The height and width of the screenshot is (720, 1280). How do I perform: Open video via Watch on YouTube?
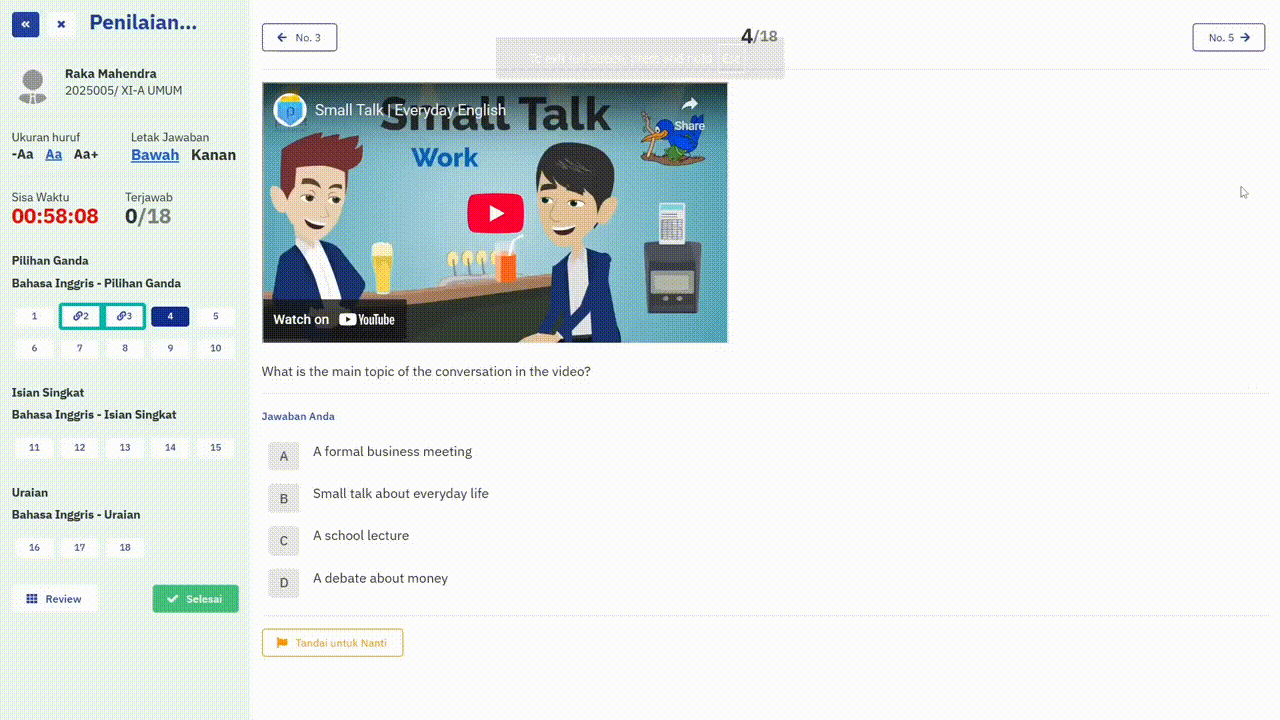click(335, 320)
